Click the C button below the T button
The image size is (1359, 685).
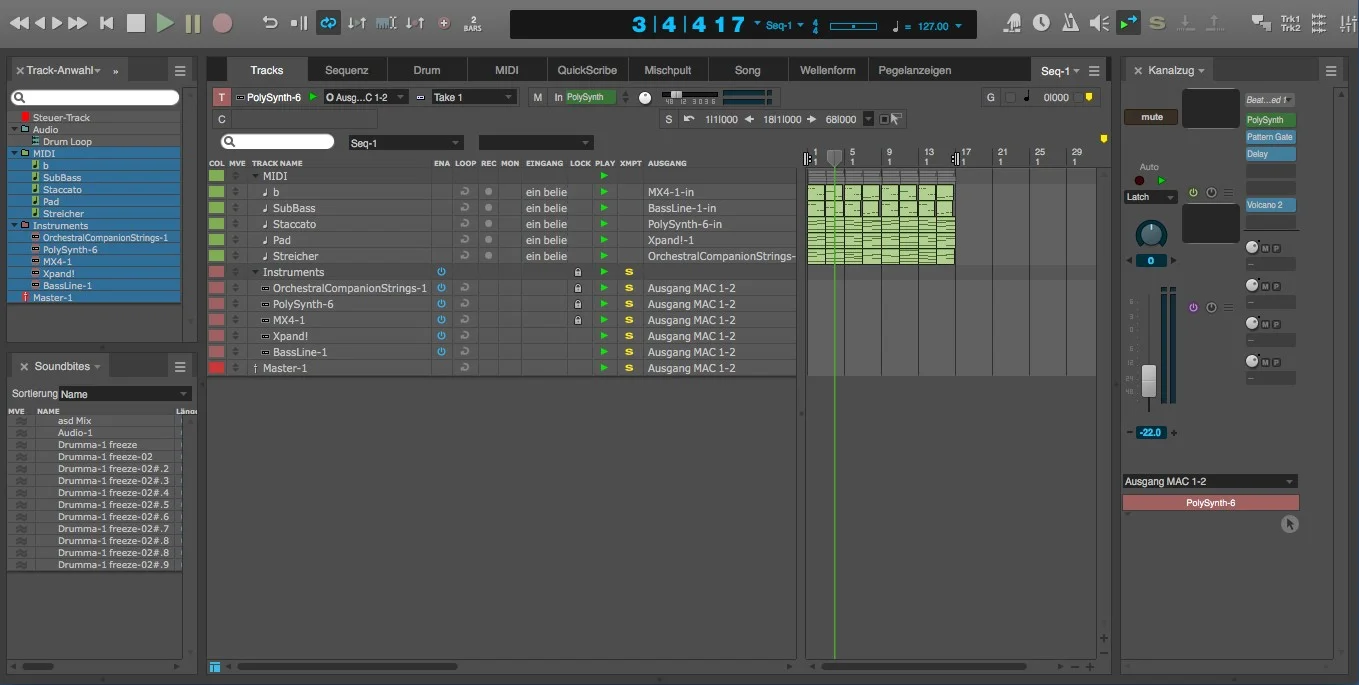(222, 119)
